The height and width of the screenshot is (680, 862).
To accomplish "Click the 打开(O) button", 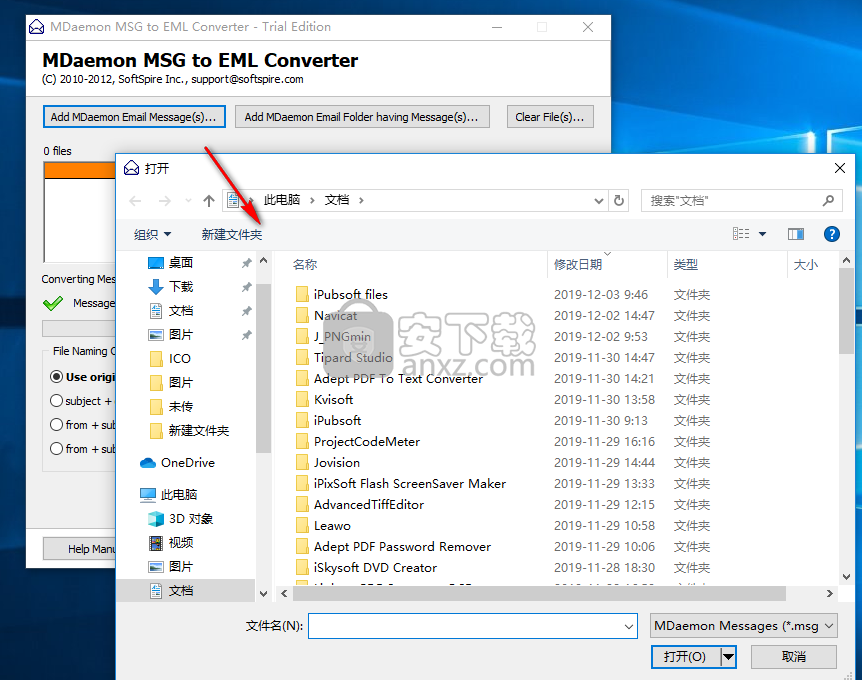I will pos(686,657).
